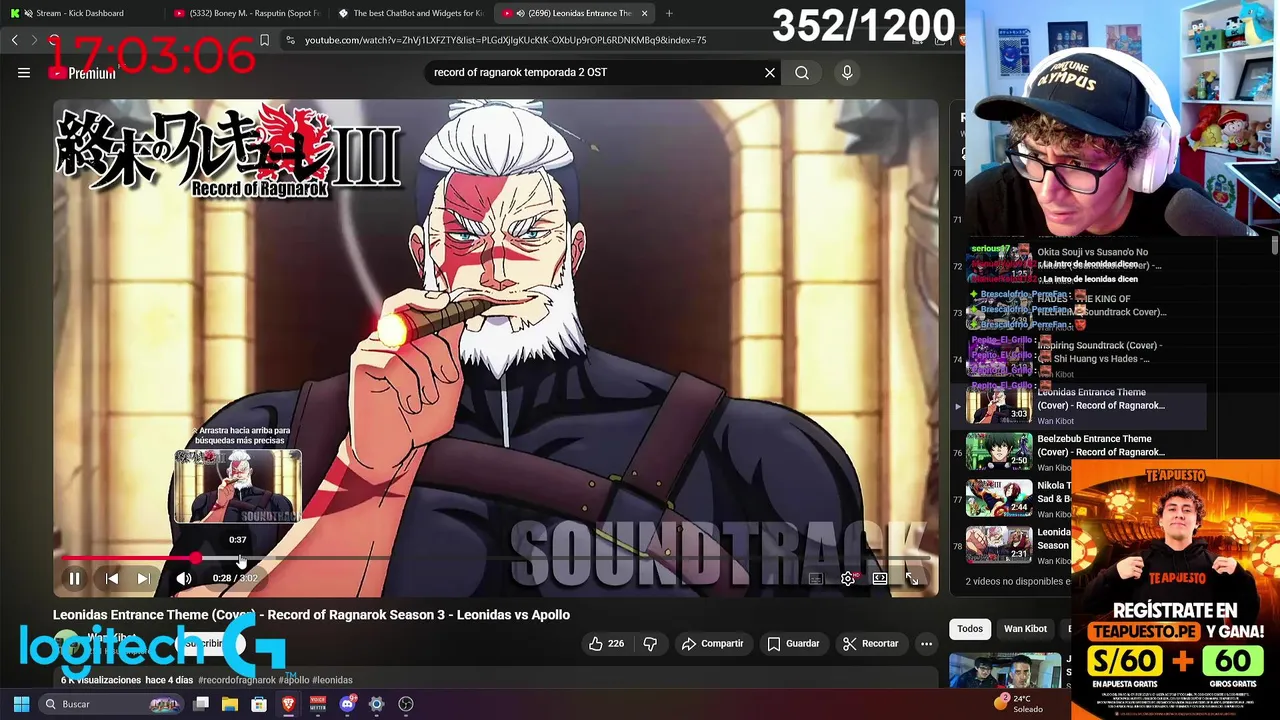
Task: Bookmark this page in browser
Action: 264,40
